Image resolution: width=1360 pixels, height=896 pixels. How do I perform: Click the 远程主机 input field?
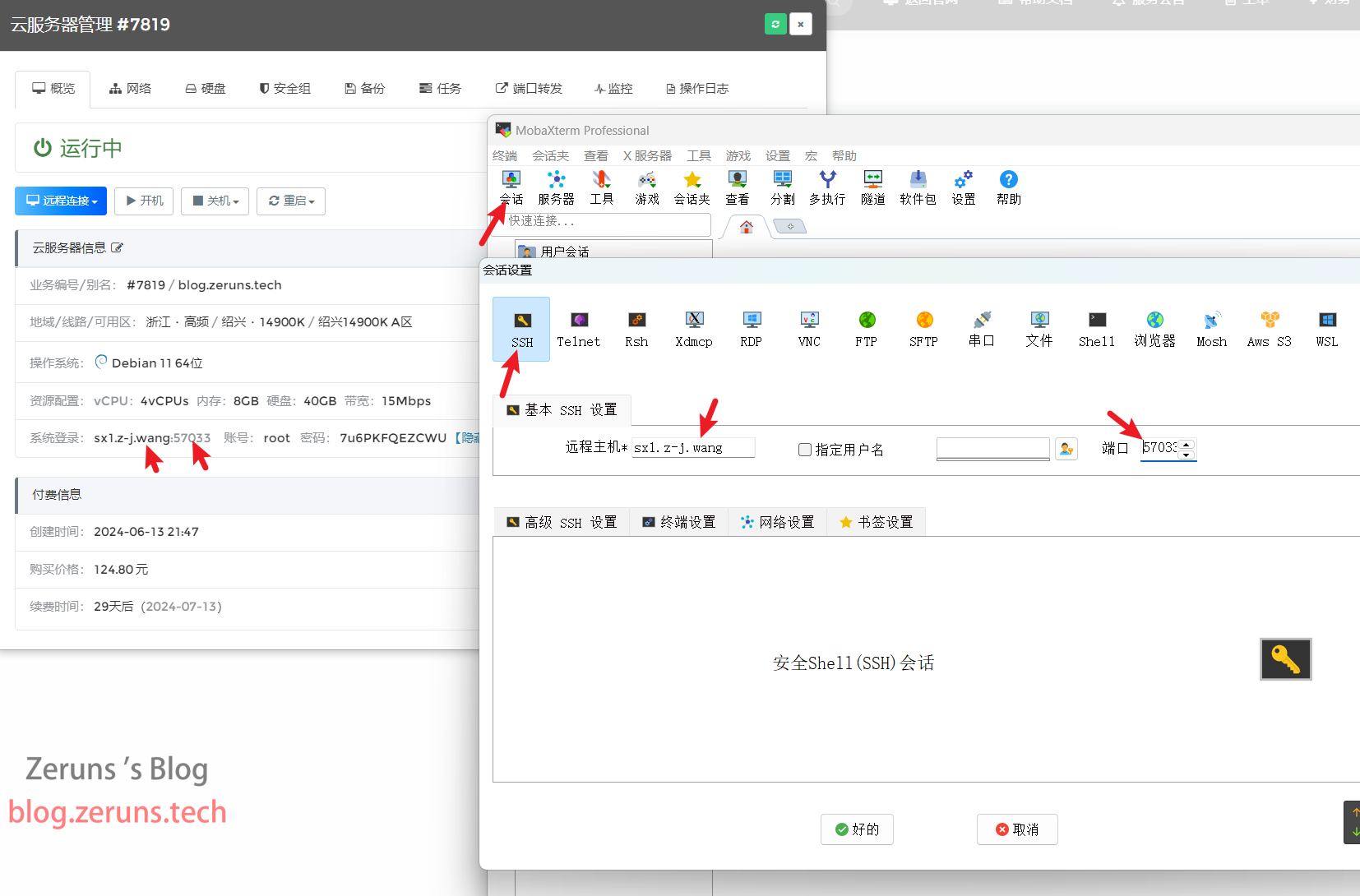point(693,448)
